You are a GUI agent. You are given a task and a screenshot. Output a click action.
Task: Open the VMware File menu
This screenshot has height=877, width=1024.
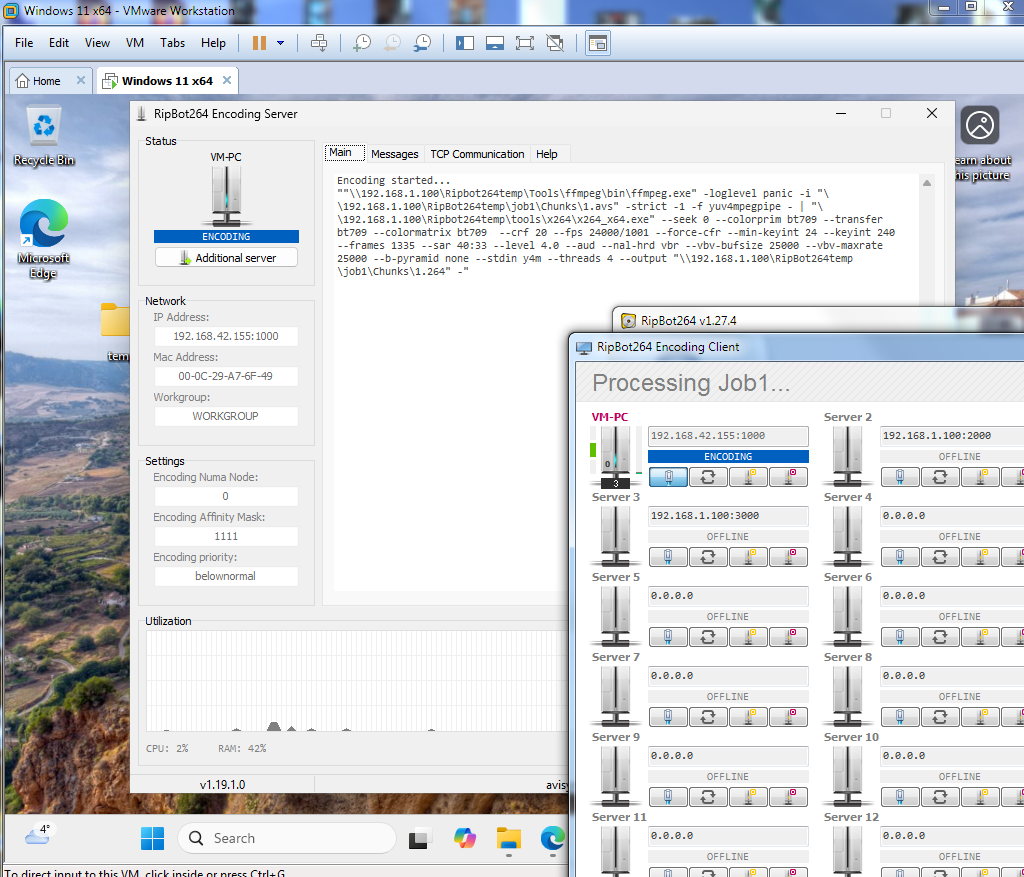pos(24,43)
